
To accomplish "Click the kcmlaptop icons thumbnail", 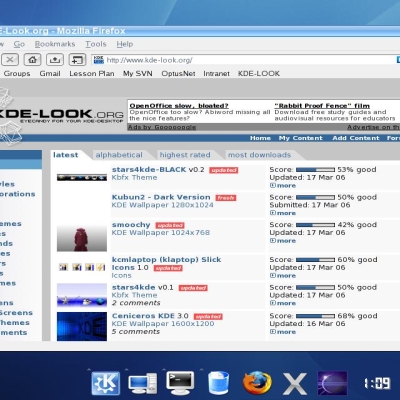I will (x=82, y=267).
